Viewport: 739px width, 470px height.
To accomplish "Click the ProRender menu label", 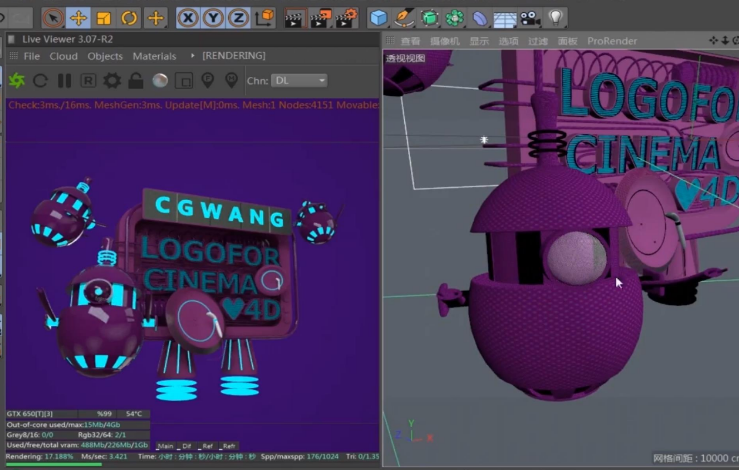I will pos(613,41).
